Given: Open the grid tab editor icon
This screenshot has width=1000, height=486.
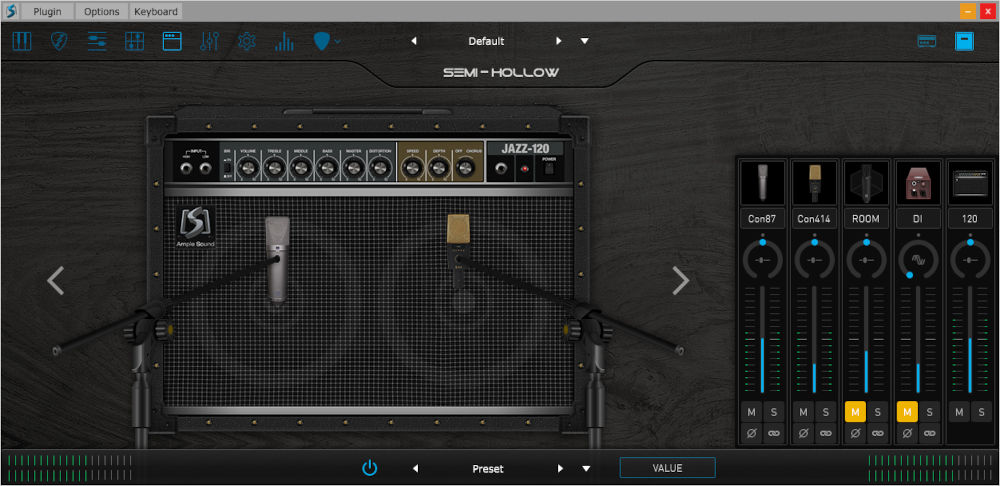Looking at the screenshot, I should (135, 41).
